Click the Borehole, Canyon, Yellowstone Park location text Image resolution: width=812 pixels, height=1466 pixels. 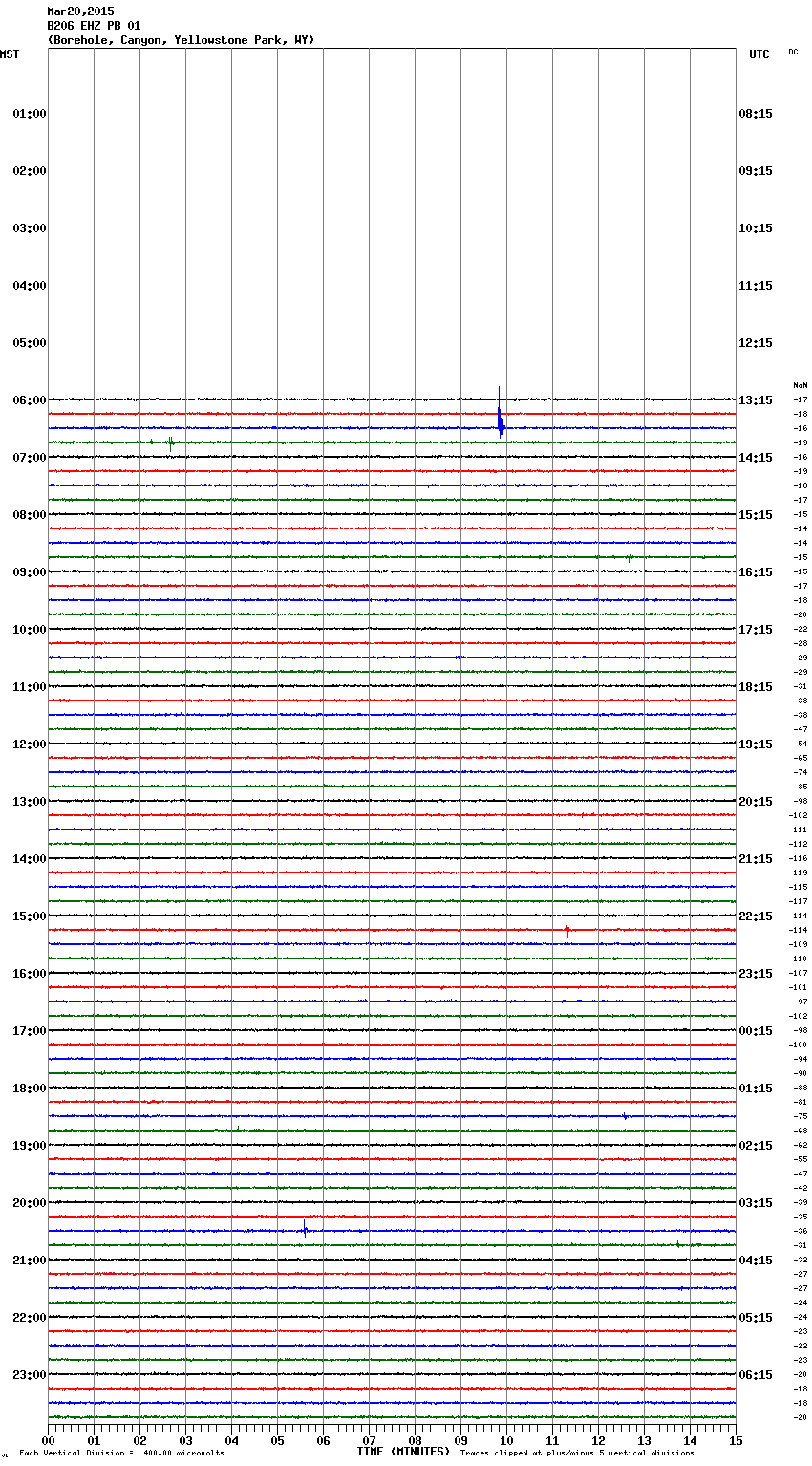click(x=181, y=40)
